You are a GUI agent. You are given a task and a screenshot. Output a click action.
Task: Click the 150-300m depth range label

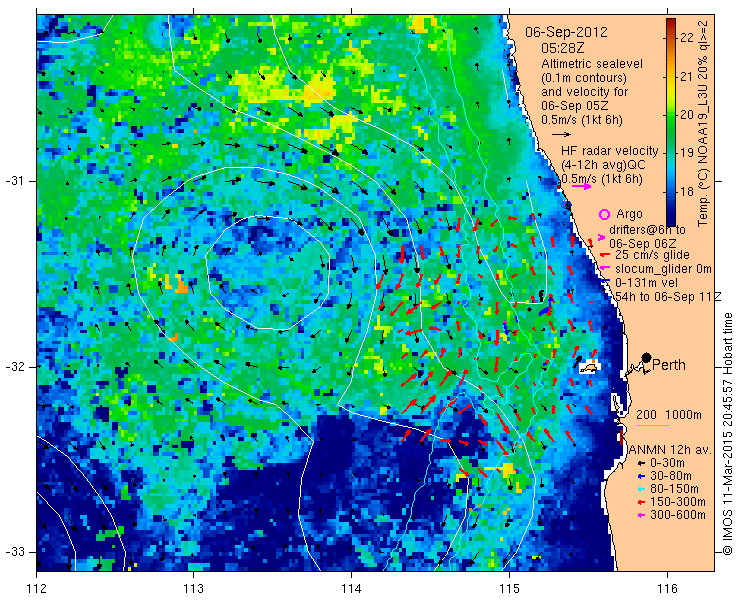click(678, 502)
